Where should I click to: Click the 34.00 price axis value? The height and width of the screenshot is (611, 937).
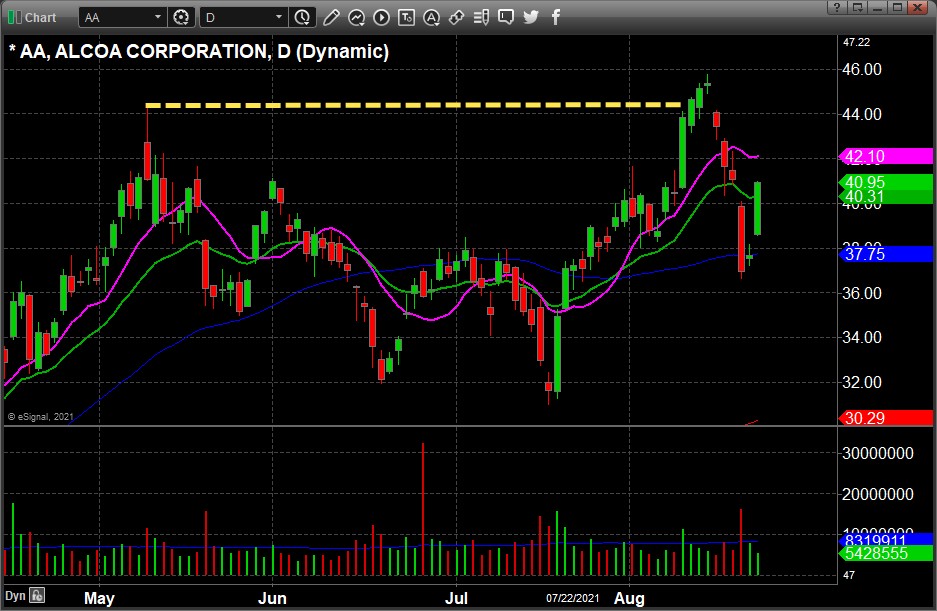point(861,337)
